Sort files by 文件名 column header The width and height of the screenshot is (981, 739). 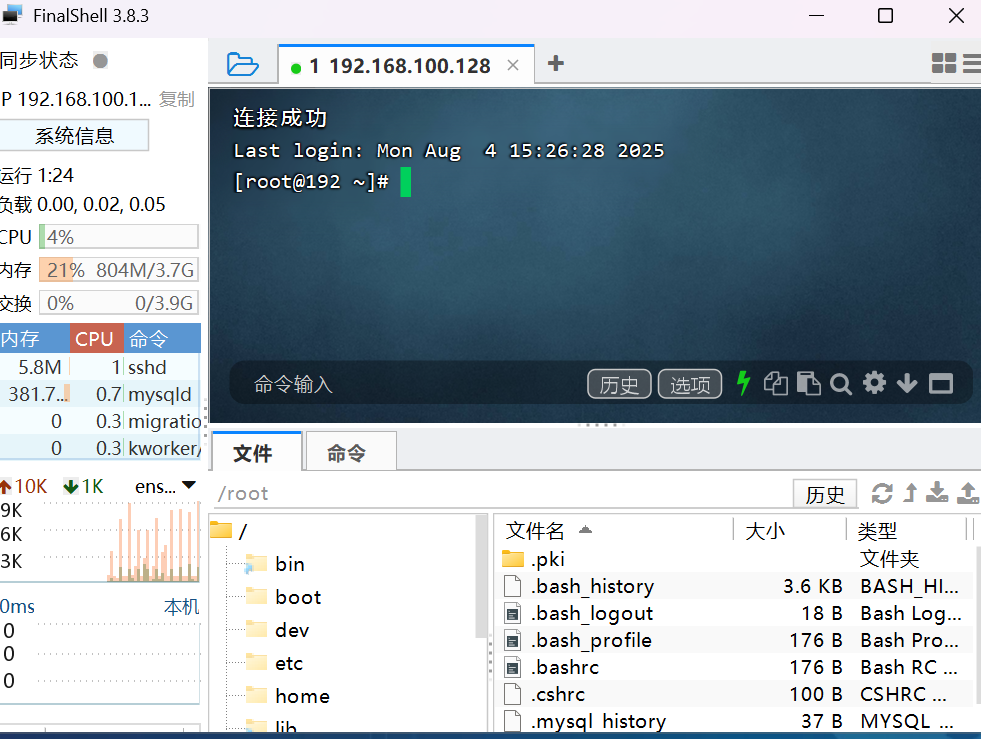tap(613, 531)
